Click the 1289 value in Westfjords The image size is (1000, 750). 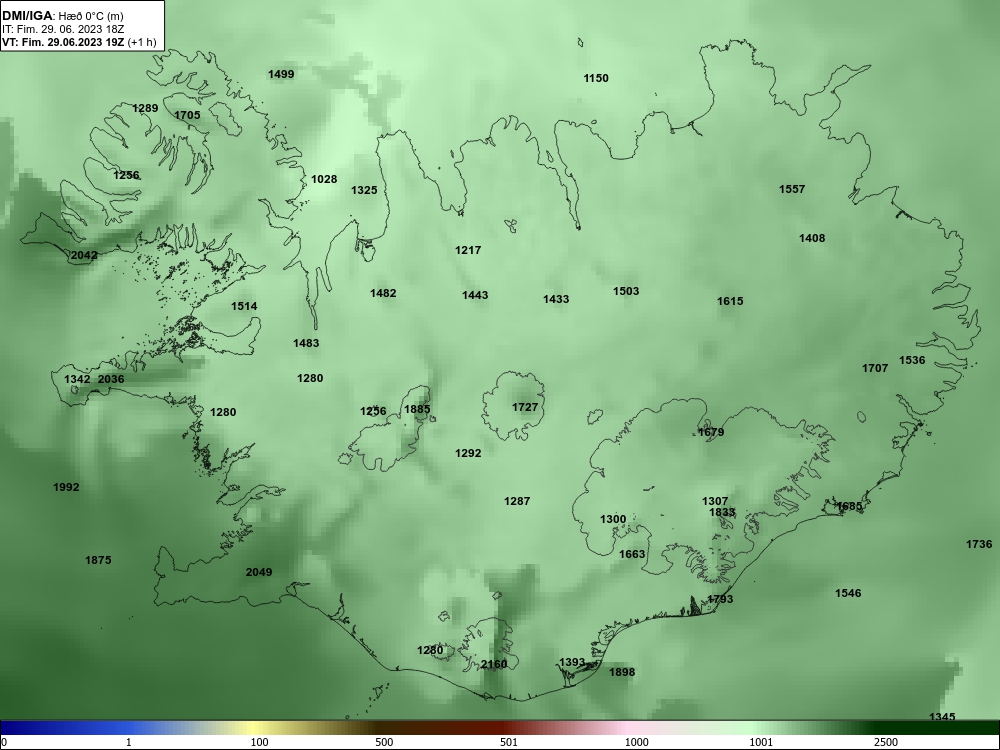coord(145,108)
